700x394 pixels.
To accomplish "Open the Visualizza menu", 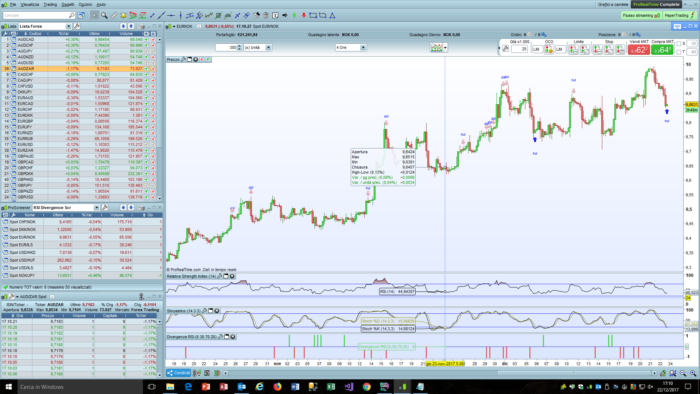I will (30, 4).
